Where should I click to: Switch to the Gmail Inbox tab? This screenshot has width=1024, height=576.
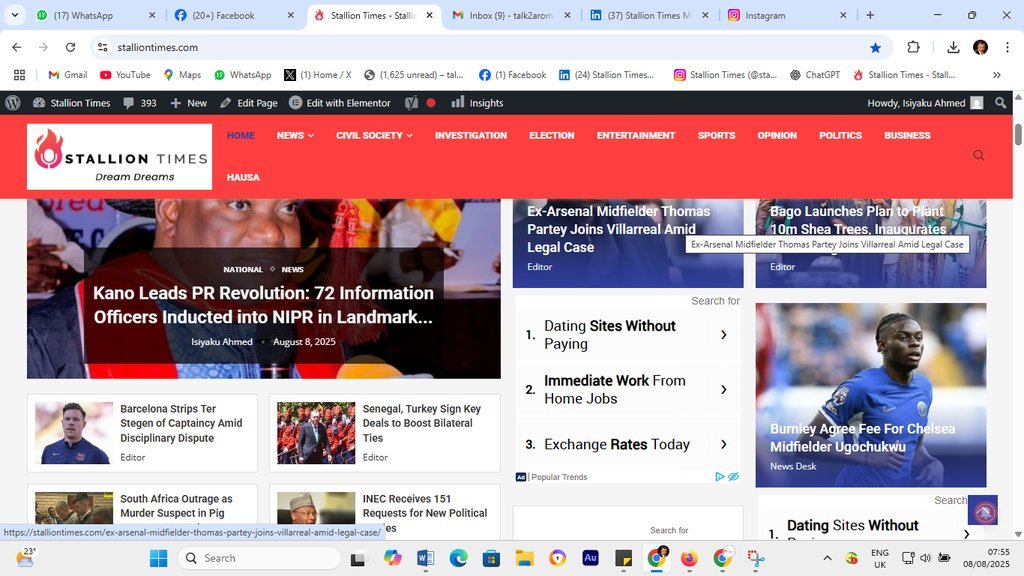coord(511,15)
